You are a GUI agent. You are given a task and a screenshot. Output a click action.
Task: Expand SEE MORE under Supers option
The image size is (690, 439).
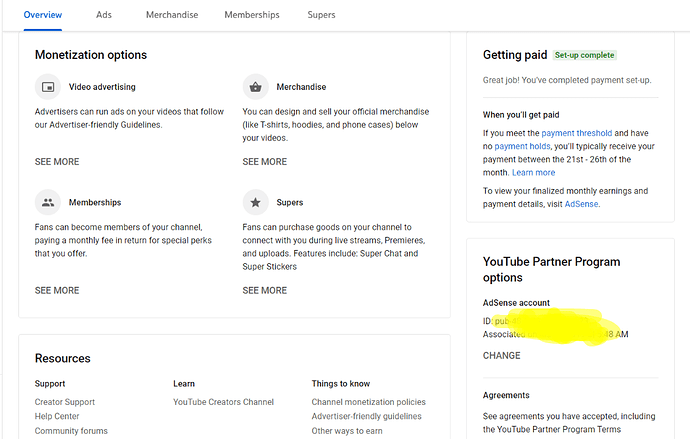[265, 291]
